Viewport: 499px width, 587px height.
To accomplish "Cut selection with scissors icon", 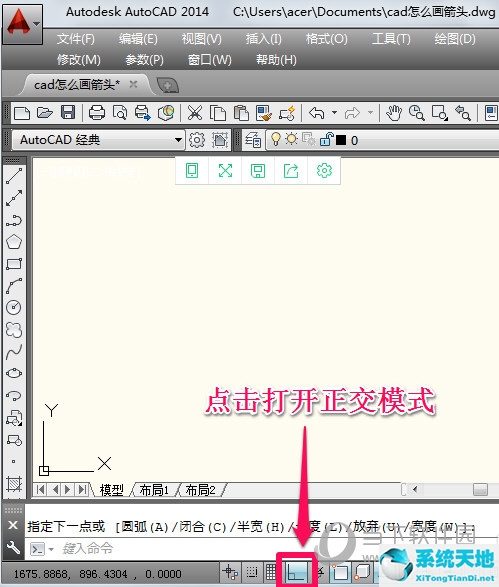I will (x=195, y=113).
